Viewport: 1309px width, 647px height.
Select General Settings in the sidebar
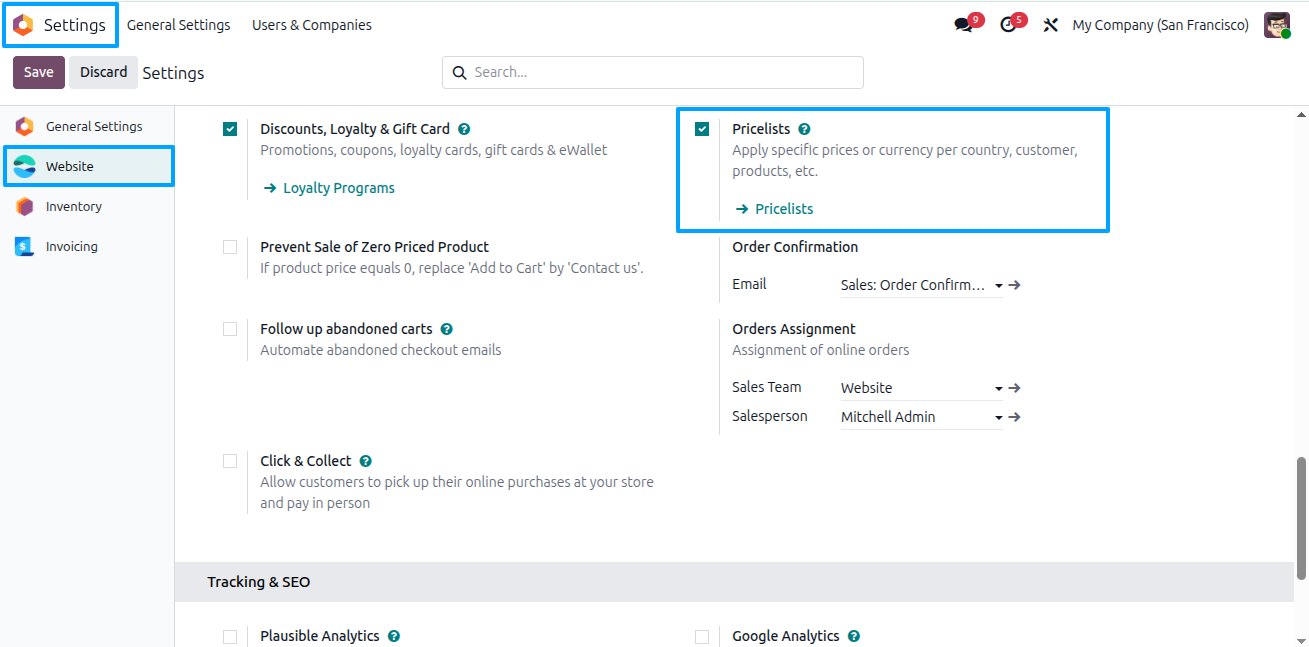click(88, 126)
